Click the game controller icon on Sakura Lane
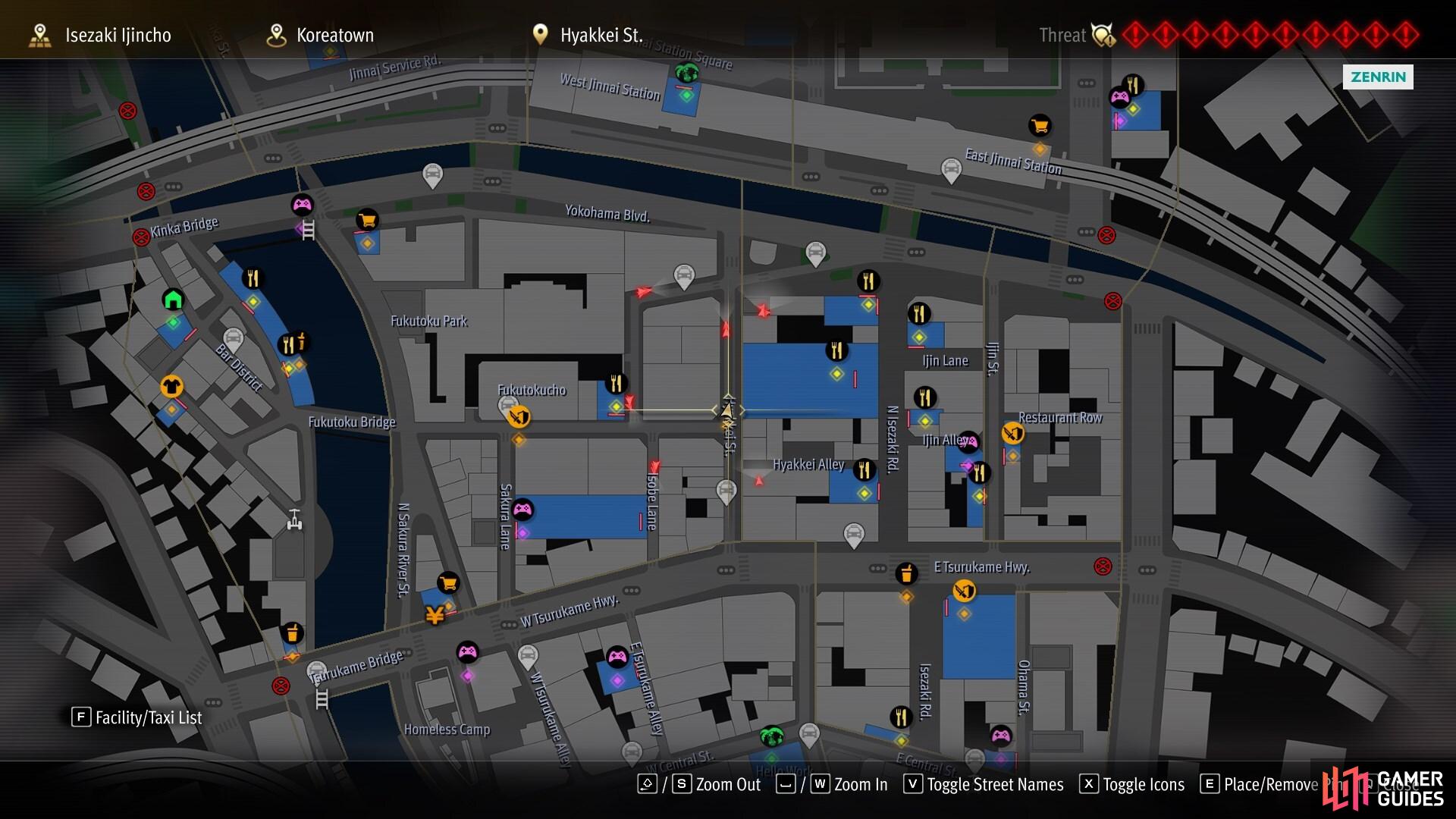The image size is (1456, 819). coord(522,510)
